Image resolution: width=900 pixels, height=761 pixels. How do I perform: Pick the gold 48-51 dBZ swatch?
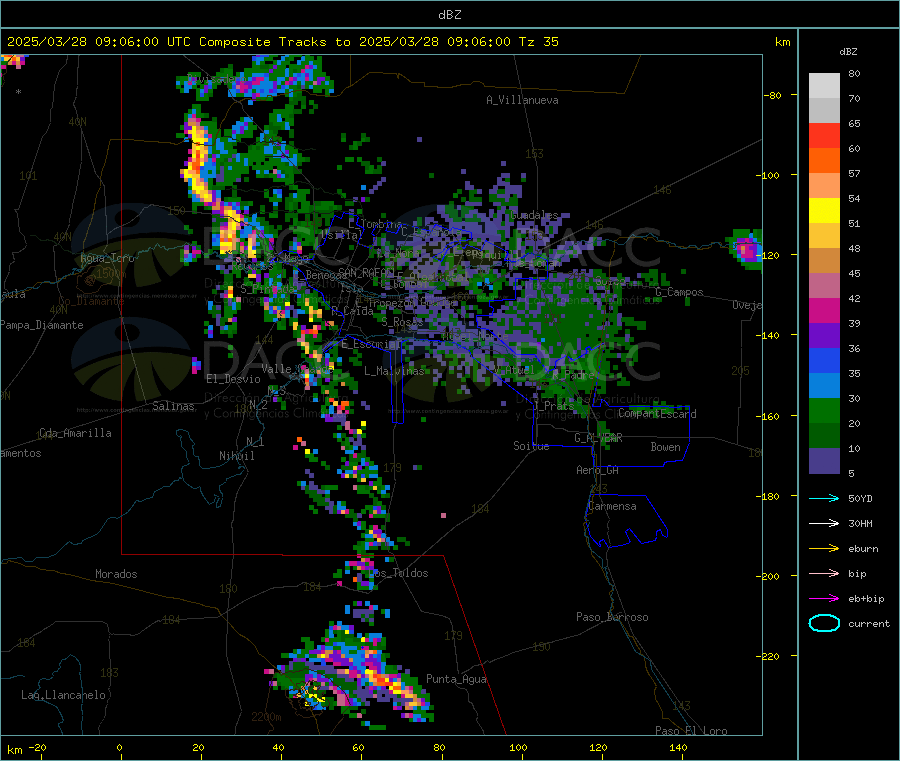click(824, 236)
